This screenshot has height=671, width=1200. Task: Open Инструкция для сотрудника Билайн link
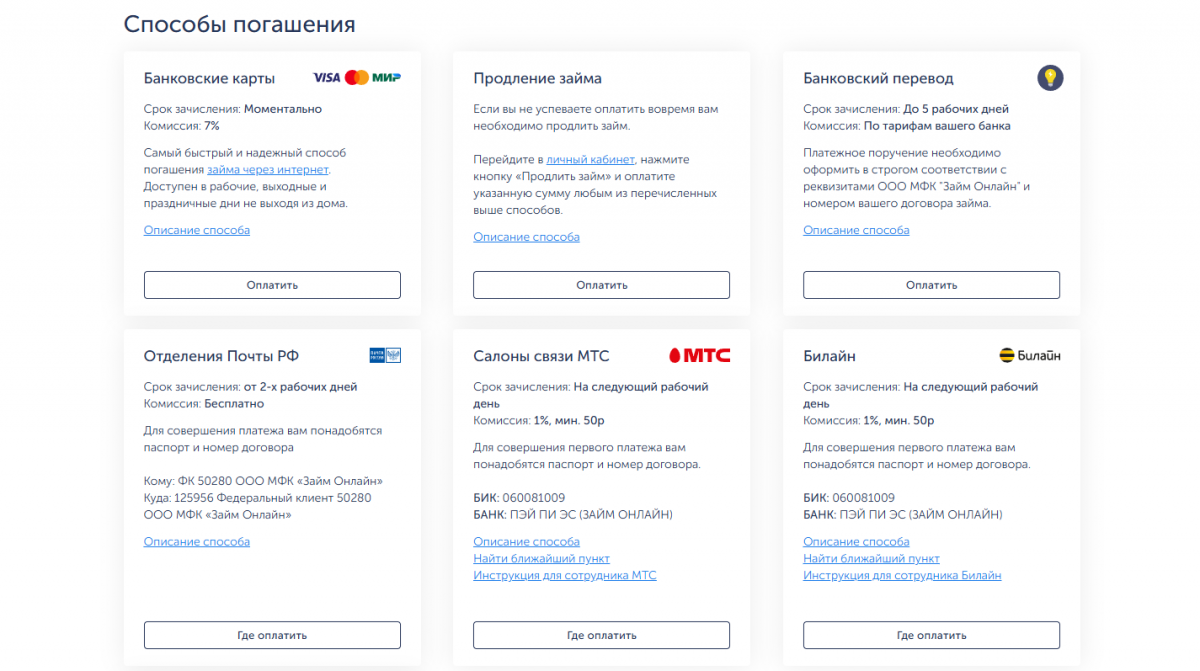pos(901,576)
